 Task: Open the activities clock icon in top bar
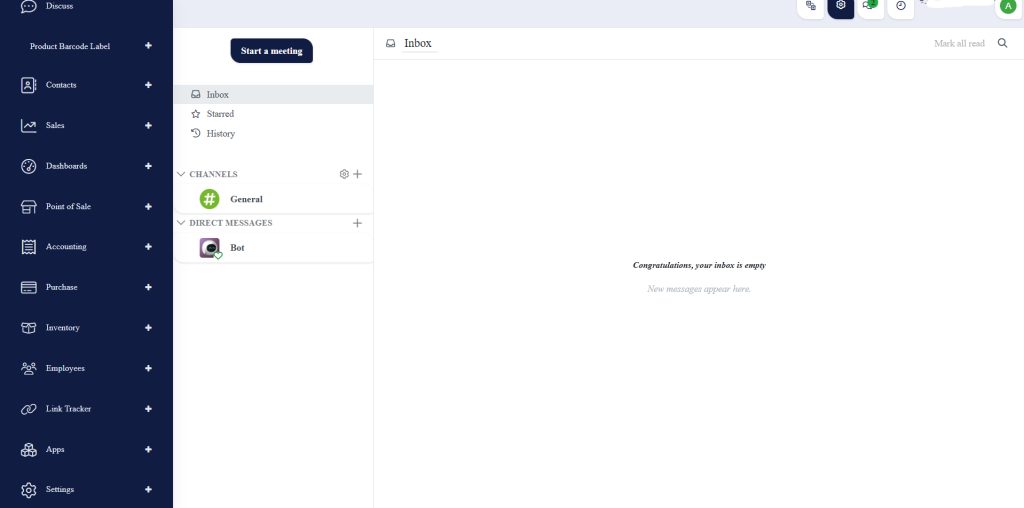(901, 6)
